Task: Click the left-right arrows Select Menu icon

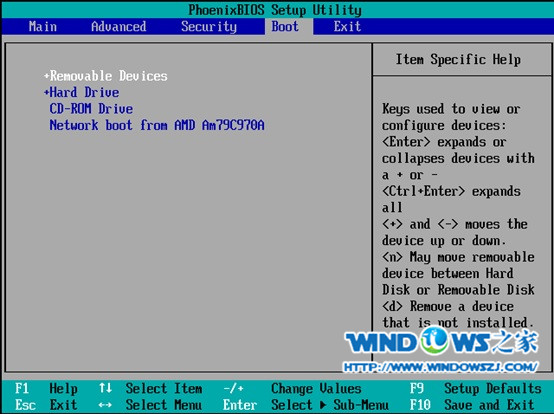Action: click(105, 405)
